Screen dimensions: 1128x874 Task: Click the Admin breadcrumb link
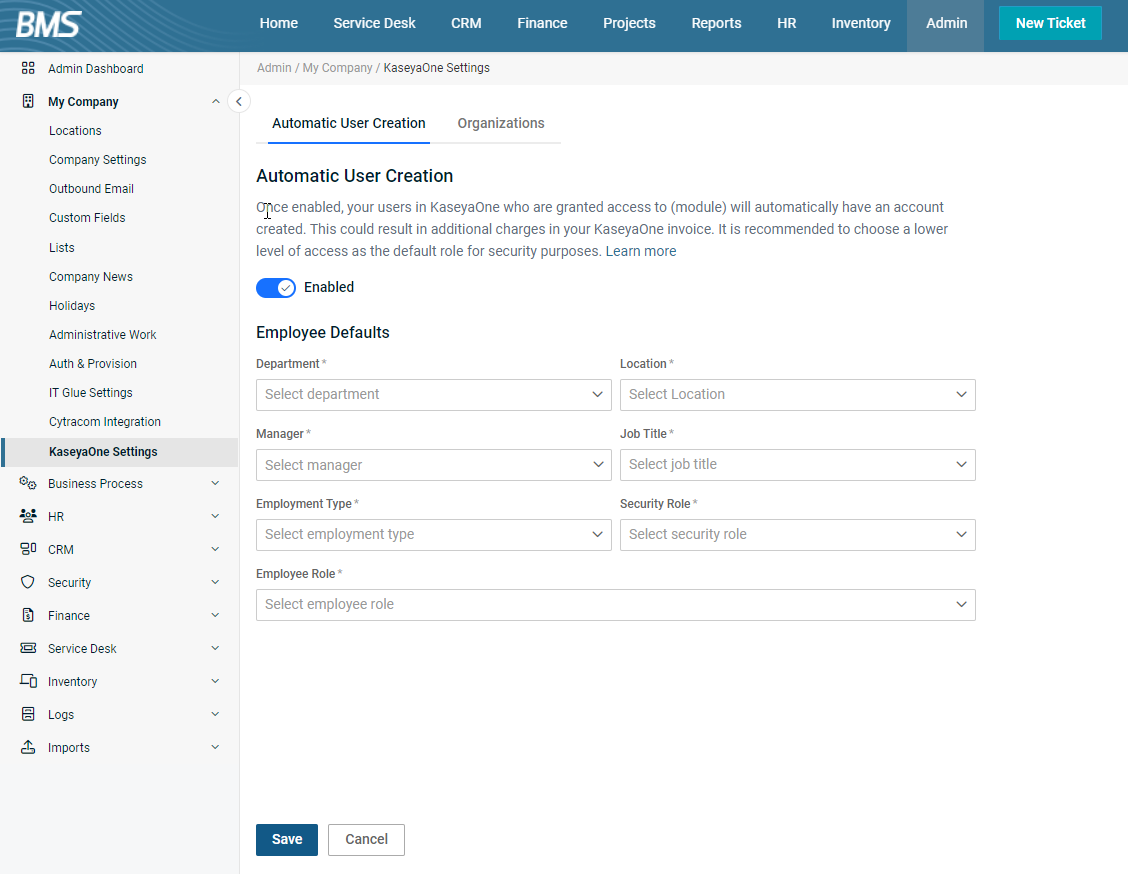tap(274, 68)
